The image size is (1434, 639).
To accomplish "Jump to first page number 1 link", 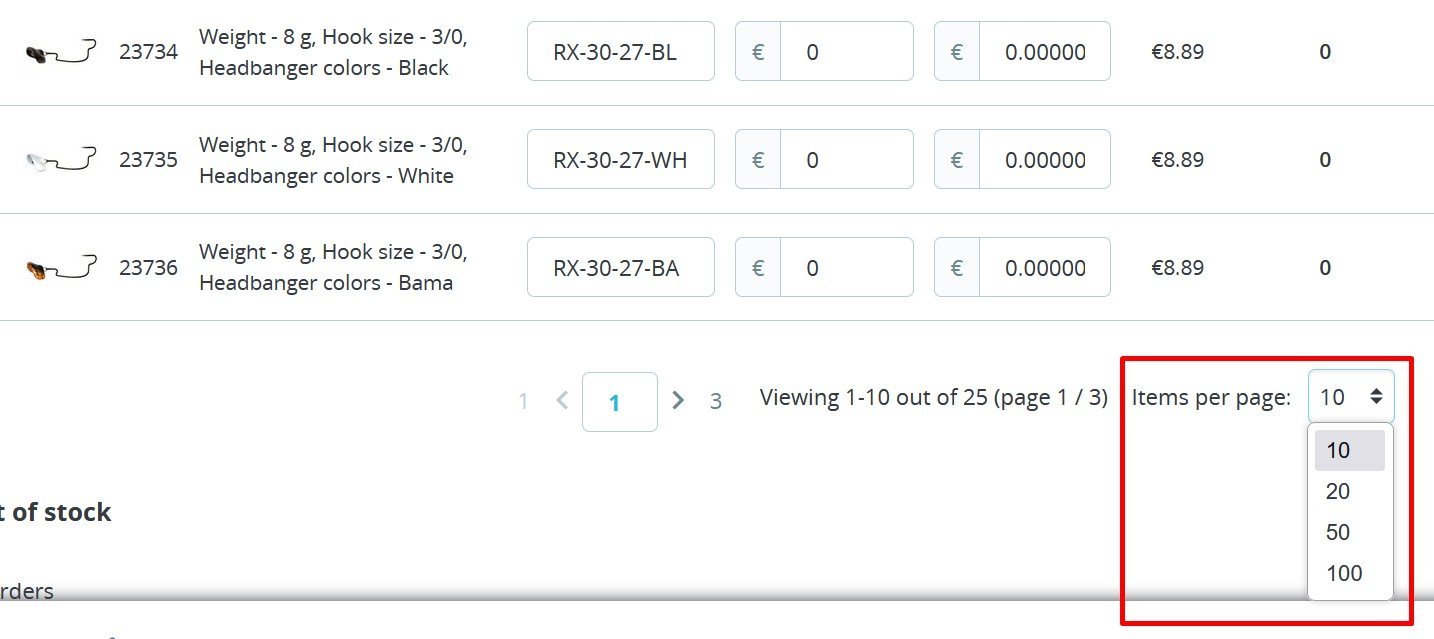I will coord(523,402).
